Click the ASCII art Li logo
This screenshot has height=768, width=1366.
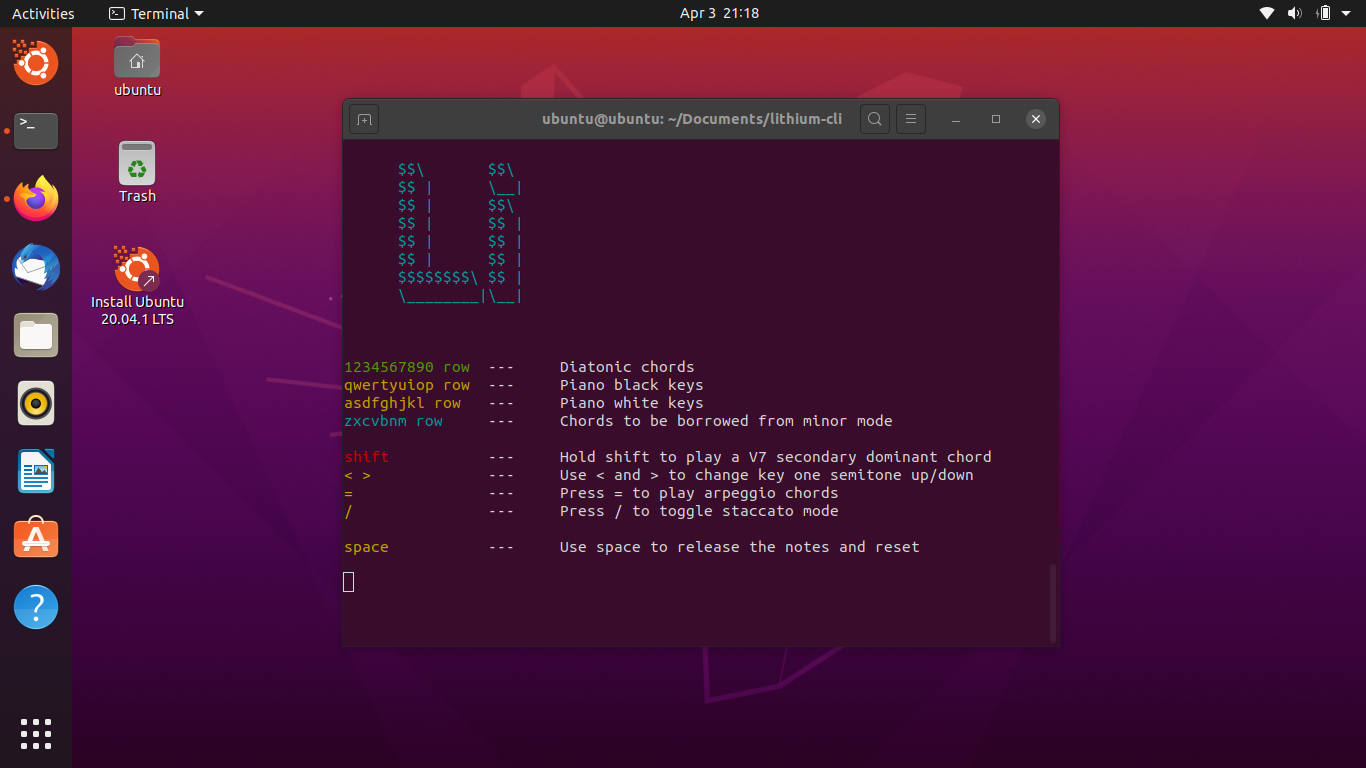461,233
